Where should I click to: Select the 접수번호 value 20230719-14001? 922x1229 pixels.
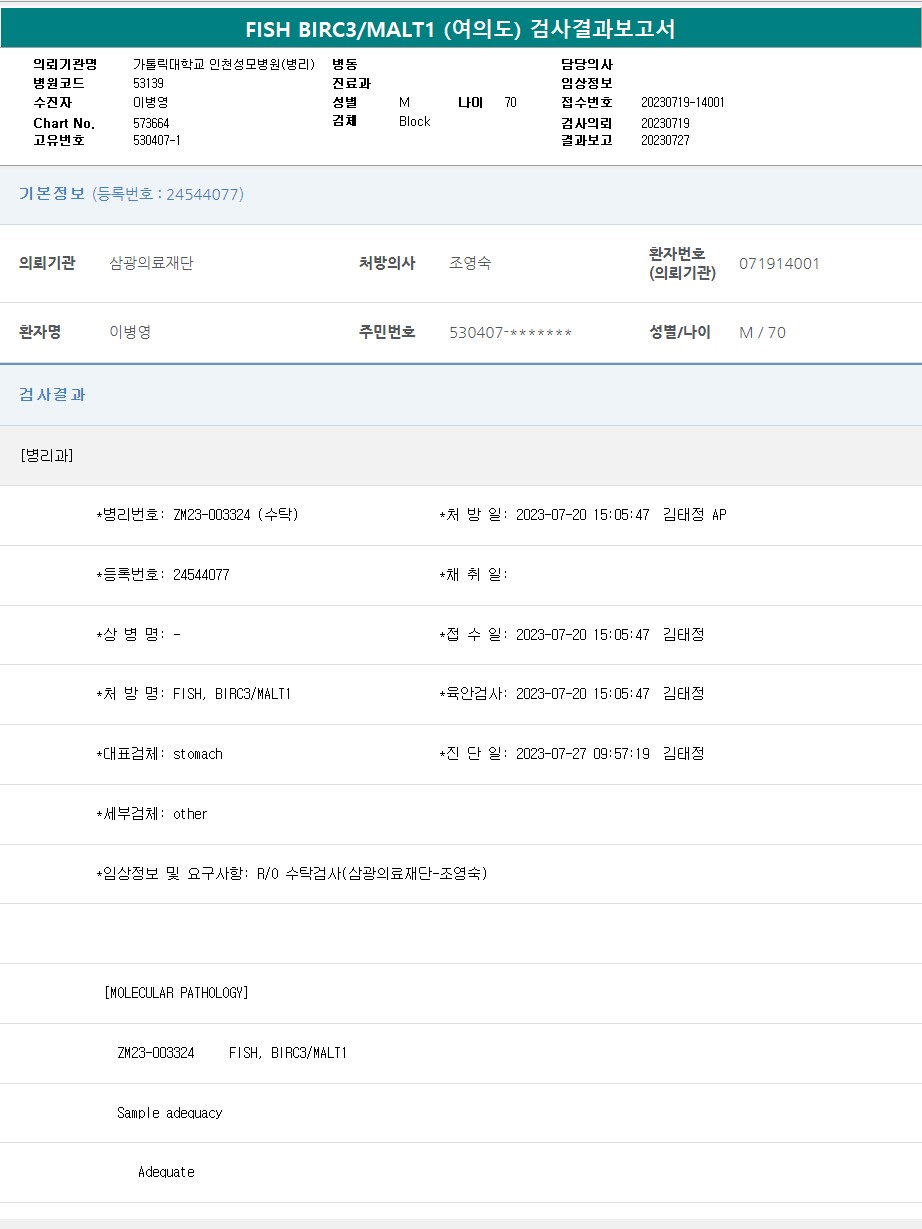(682, 102)
